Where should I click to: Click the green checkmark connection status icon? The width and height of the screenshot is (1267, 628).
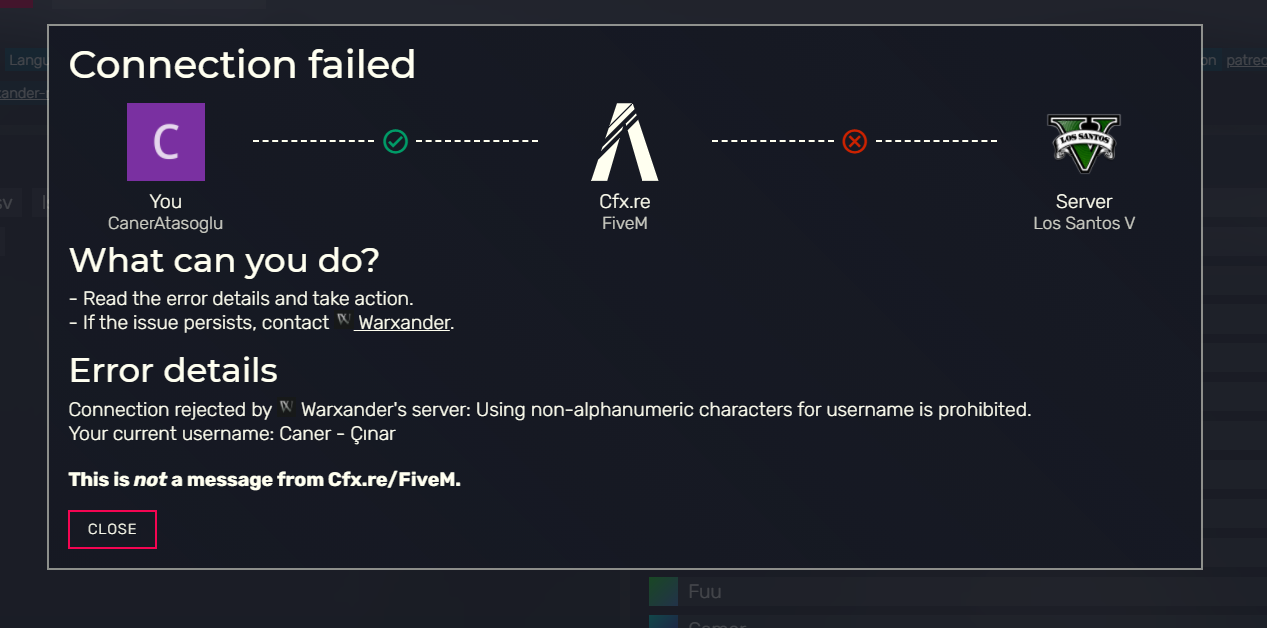(x=396, y=141)
